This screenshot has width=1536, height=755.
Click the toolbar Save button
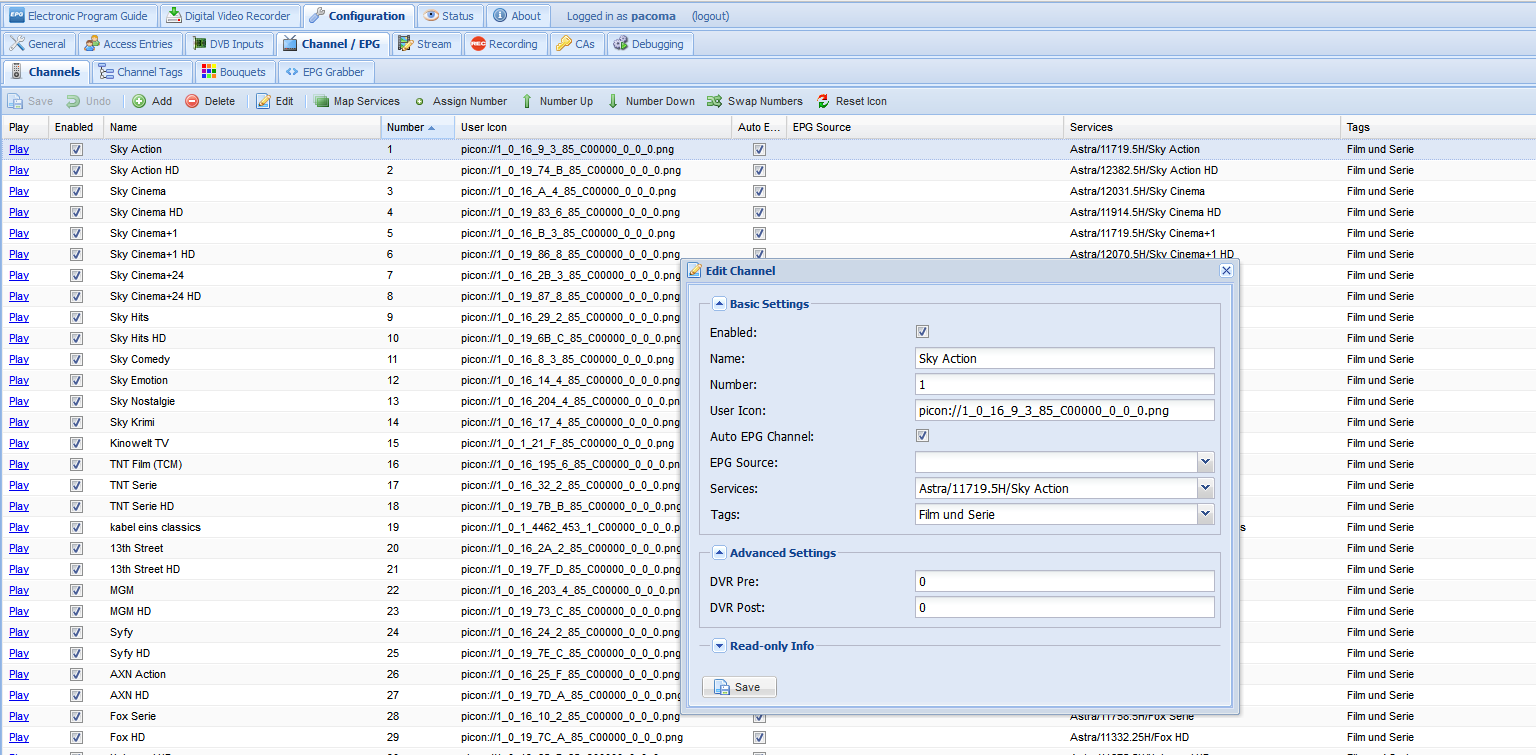30,101
